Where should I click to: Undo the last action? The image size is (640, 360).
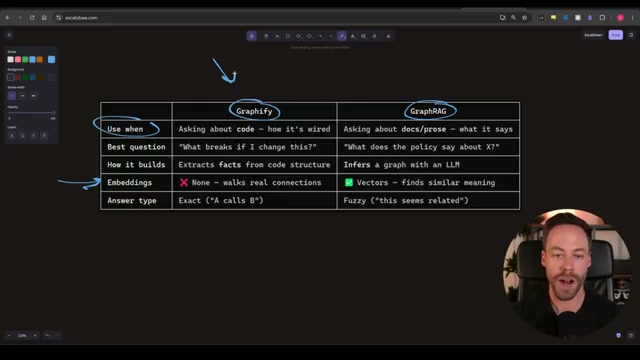pyautogui.click(x=47, y=336)
